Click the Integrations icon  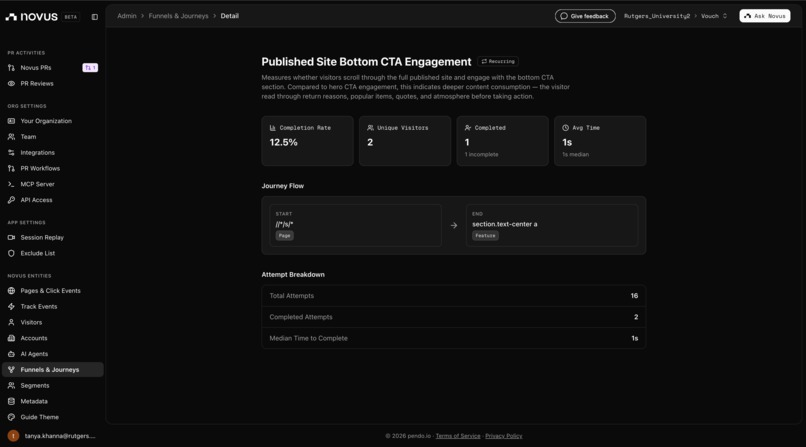pos(11,153)
